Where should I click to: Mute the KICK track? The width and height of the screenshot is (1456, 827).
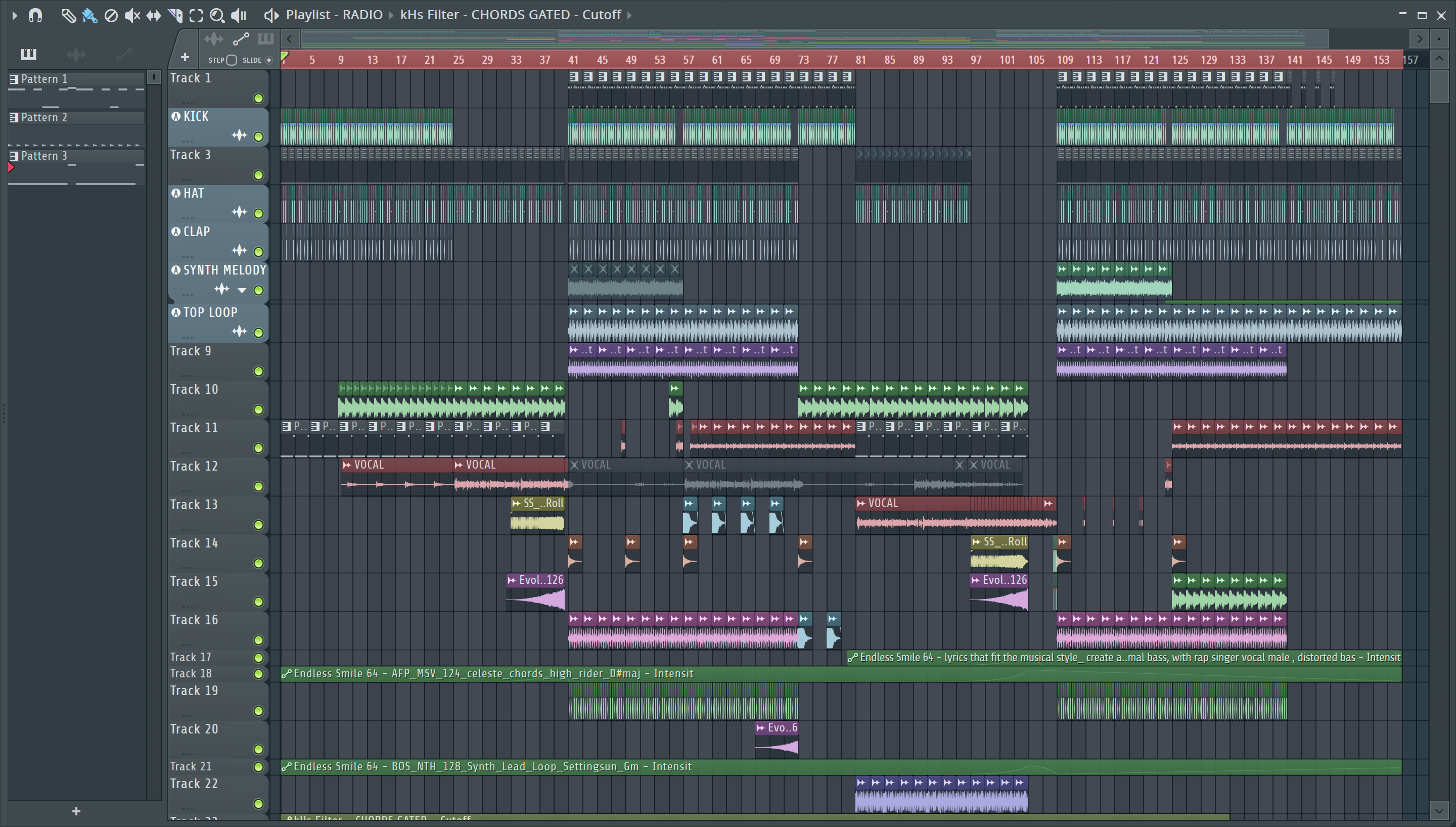[x=258, y=136]
